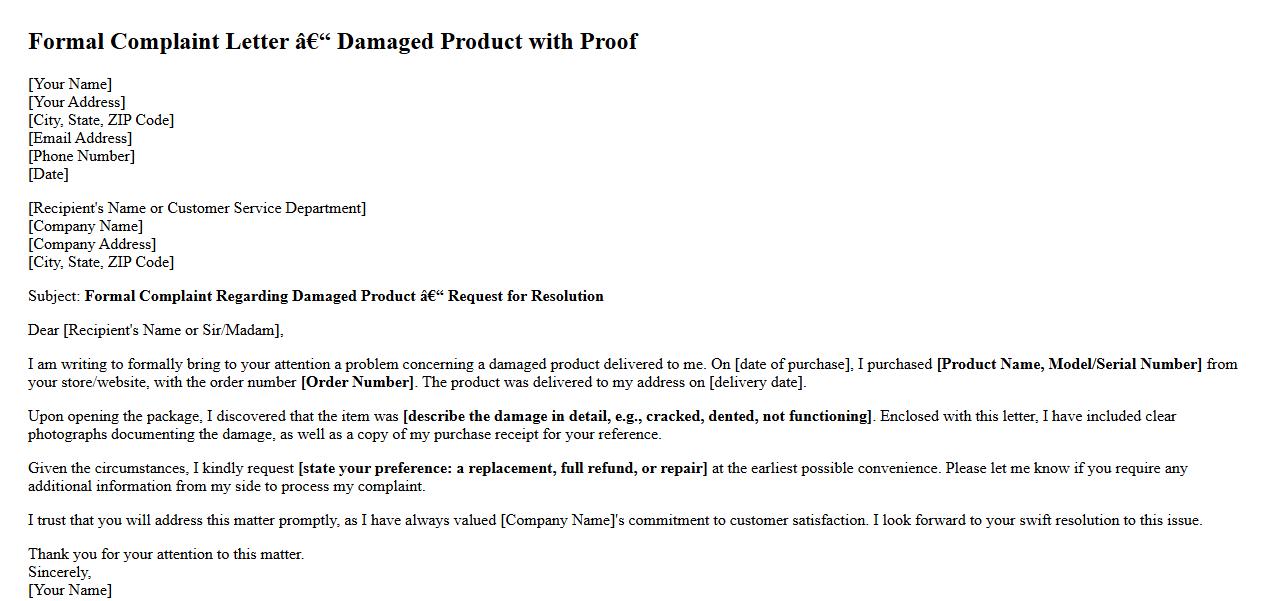Click the [Your Name] placeholder at top

click(x=70, y=84)
